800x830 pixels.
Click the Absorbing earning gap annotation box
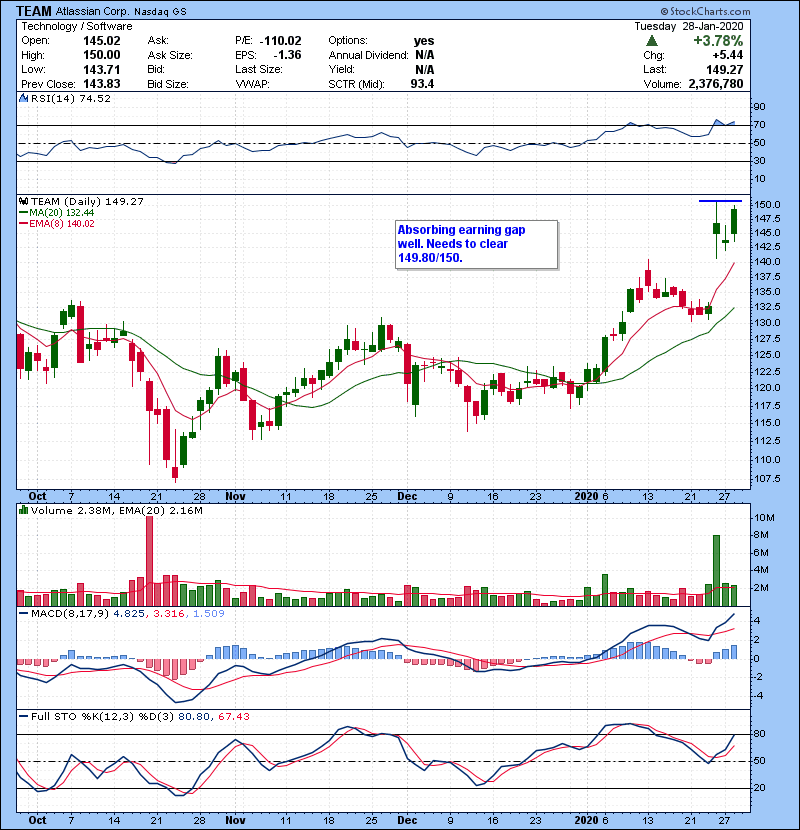click(477, 245)
